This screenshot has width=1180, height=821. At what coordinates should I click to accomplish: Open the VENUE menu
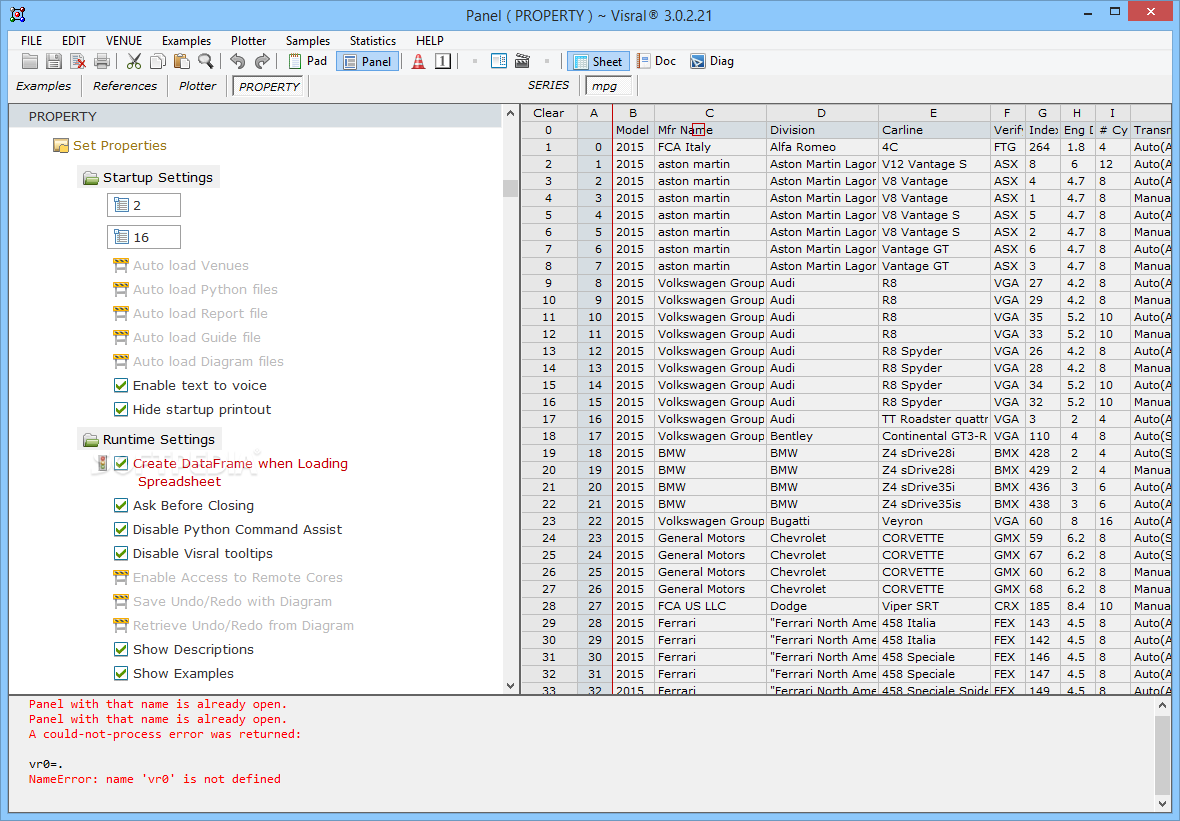pos(124,41)
